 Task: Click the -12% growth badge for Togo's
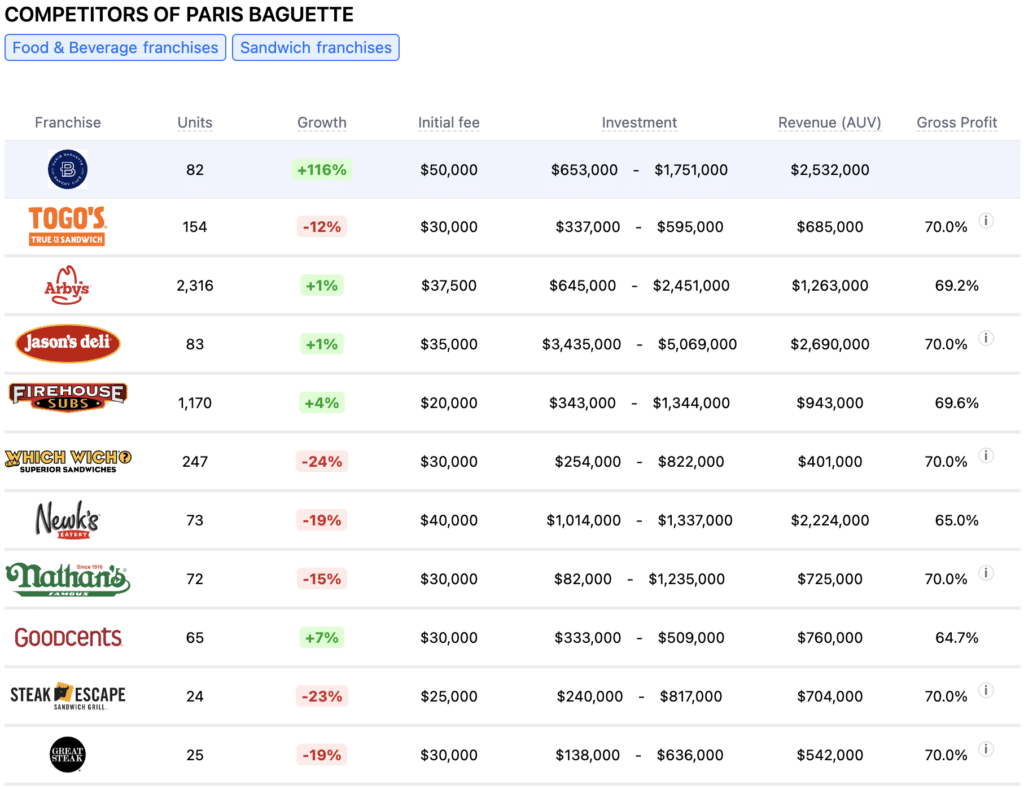tap(322, 227)
